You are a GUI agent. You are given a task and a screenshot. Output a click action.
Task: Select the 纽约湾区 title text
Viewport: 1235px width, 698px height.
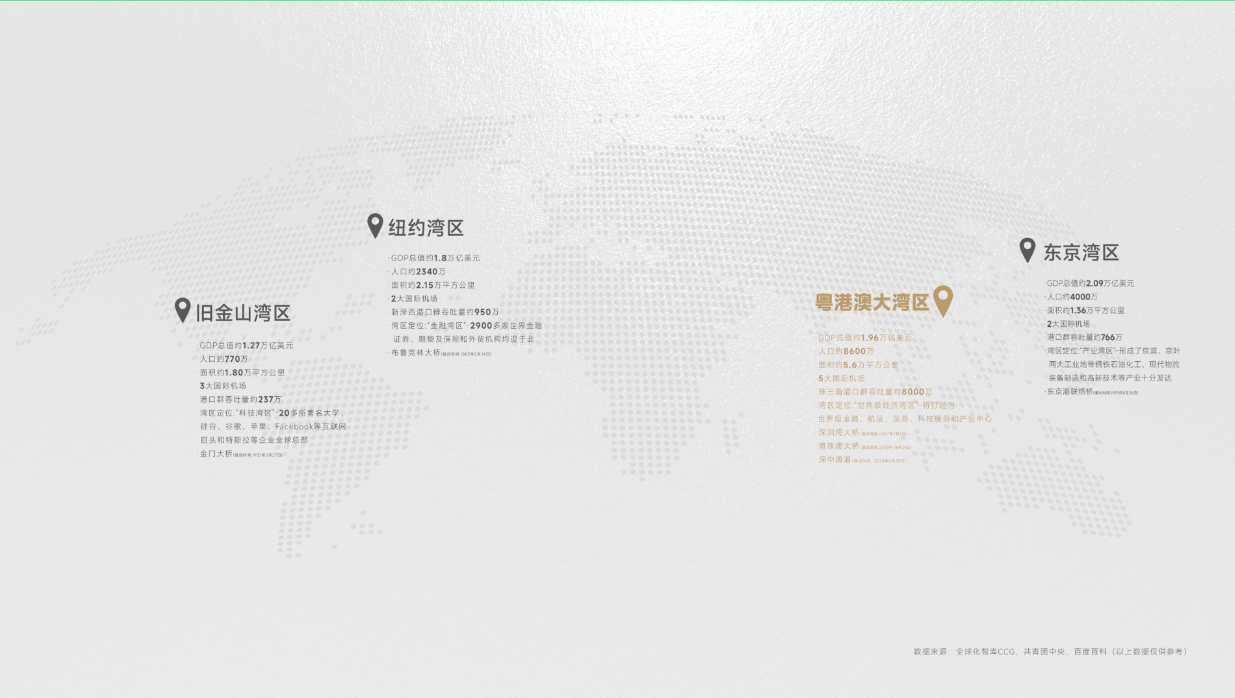click(x=426, y=228)
